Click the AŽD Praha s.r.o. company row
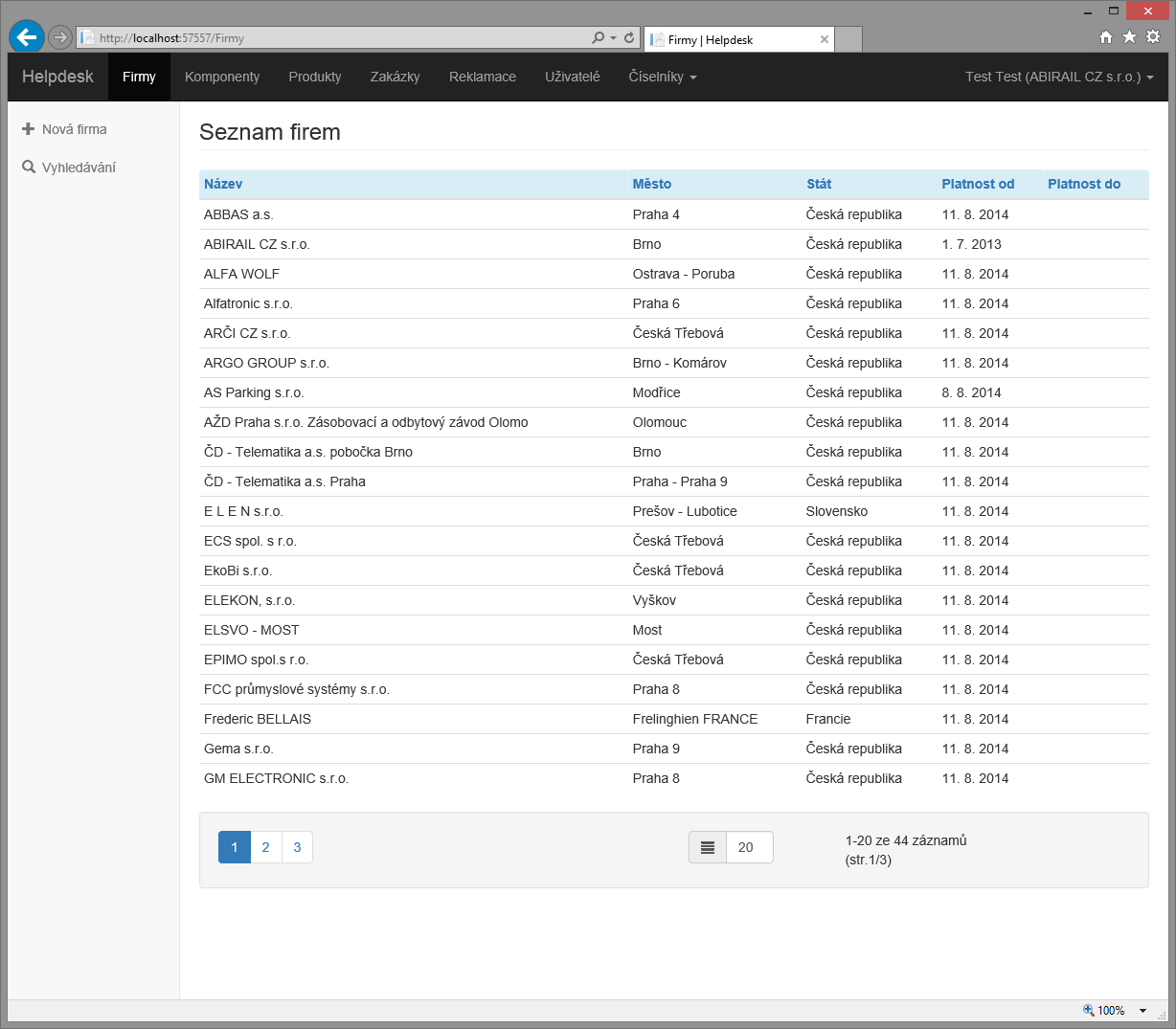1176x1029 pixels. click(x=673, y=422)
